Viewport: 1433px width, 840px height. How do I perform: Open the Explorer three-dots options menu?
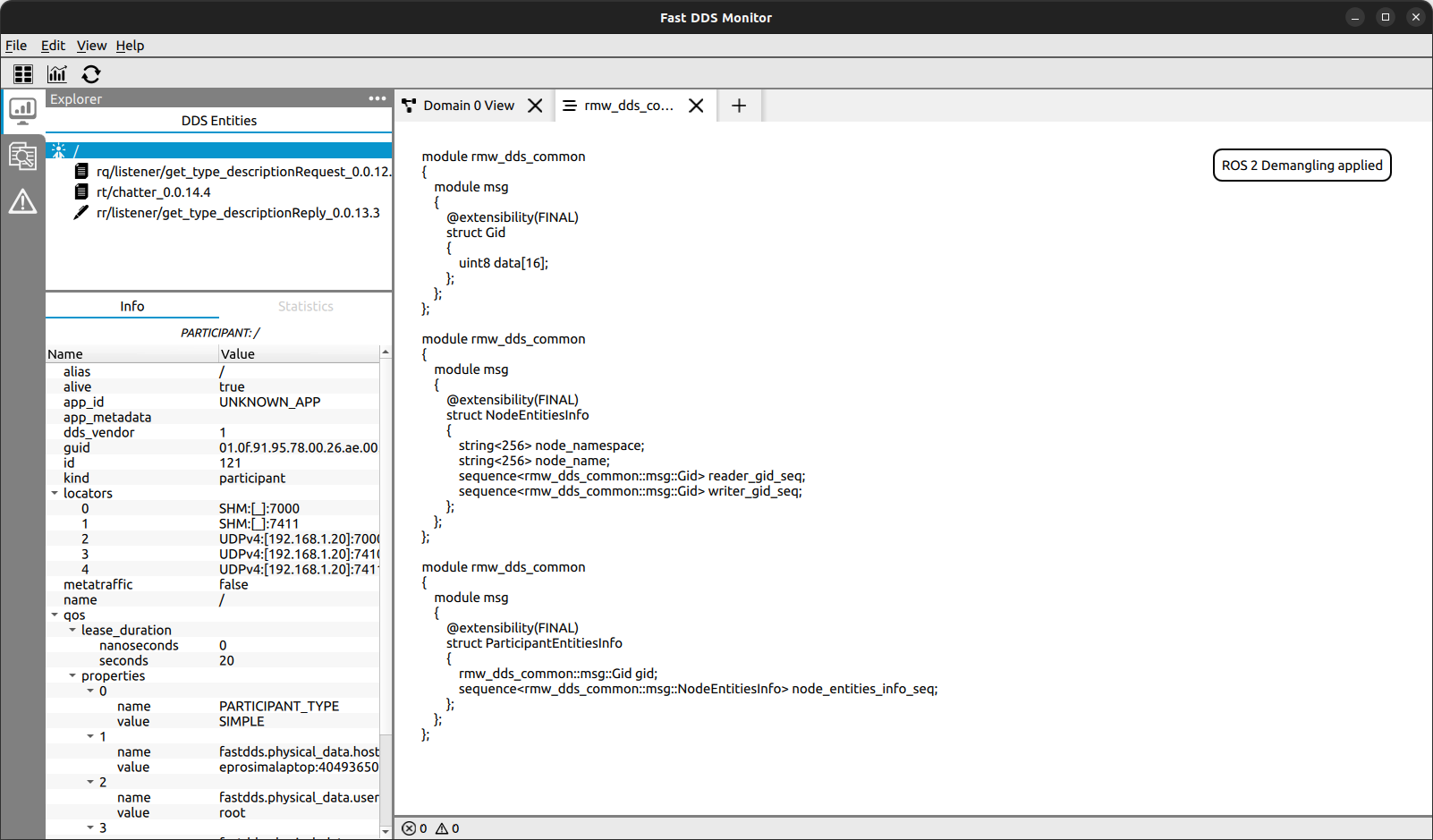click(377, 98)
